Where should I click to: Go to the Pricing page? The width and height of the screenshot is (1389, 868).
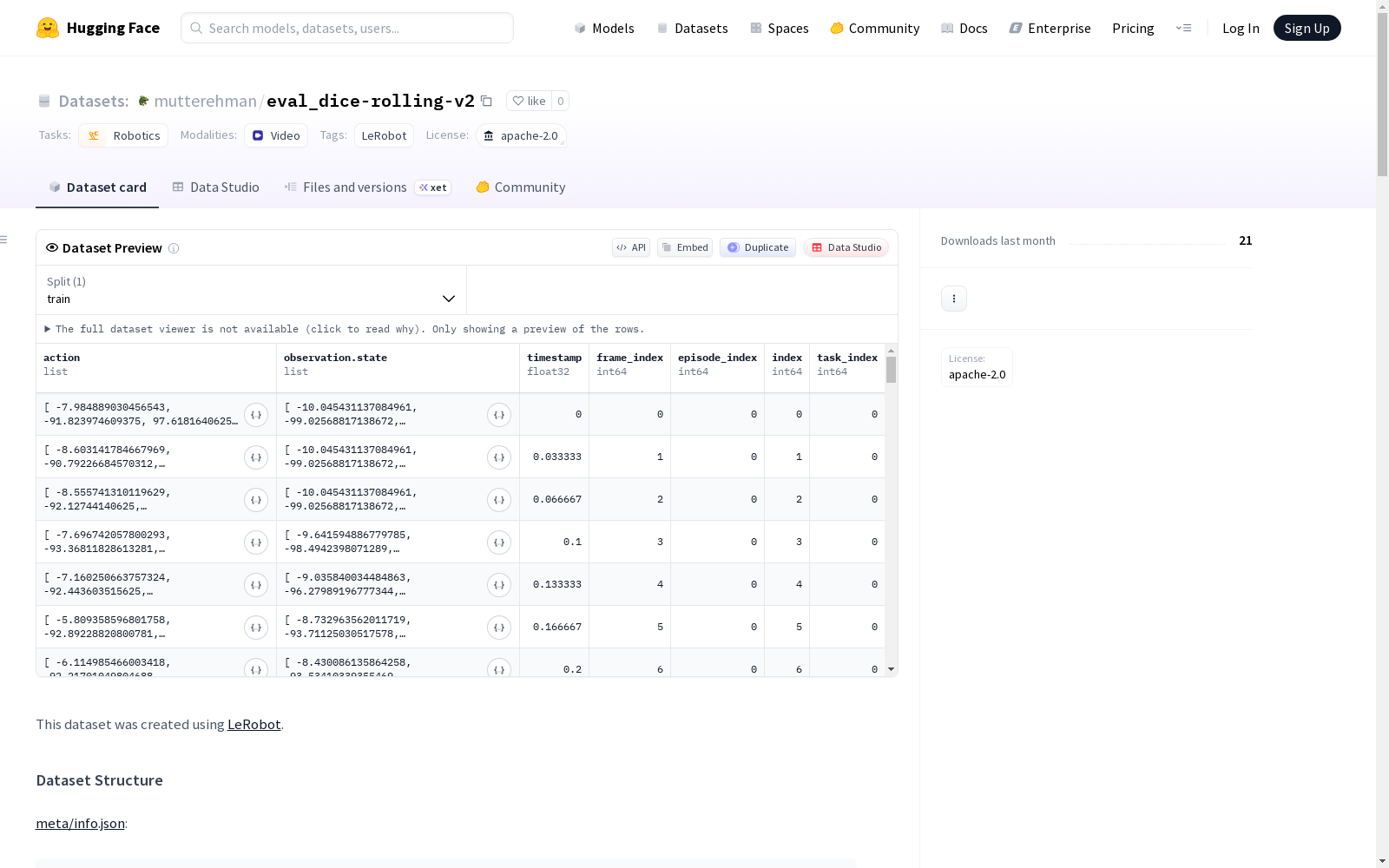pos(1133,28)
